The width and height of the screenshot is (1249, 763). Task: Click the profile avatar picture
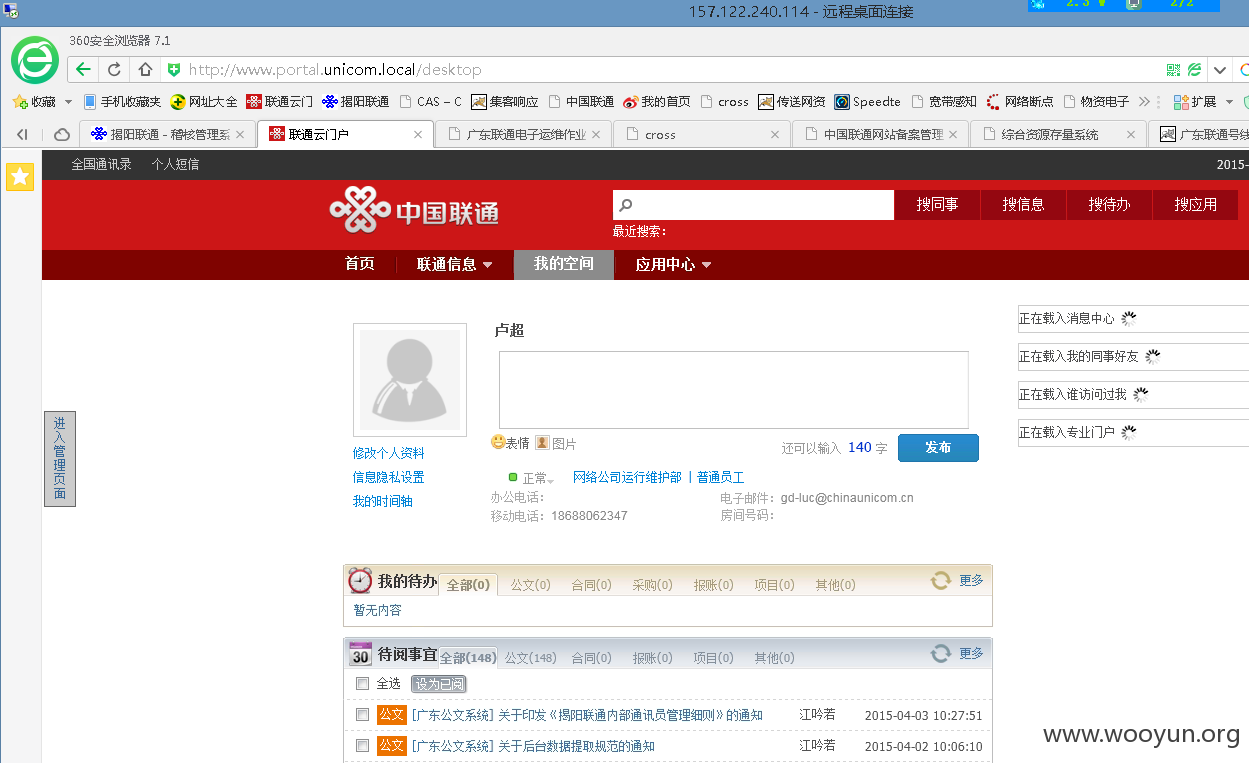(x=410, y=380)
